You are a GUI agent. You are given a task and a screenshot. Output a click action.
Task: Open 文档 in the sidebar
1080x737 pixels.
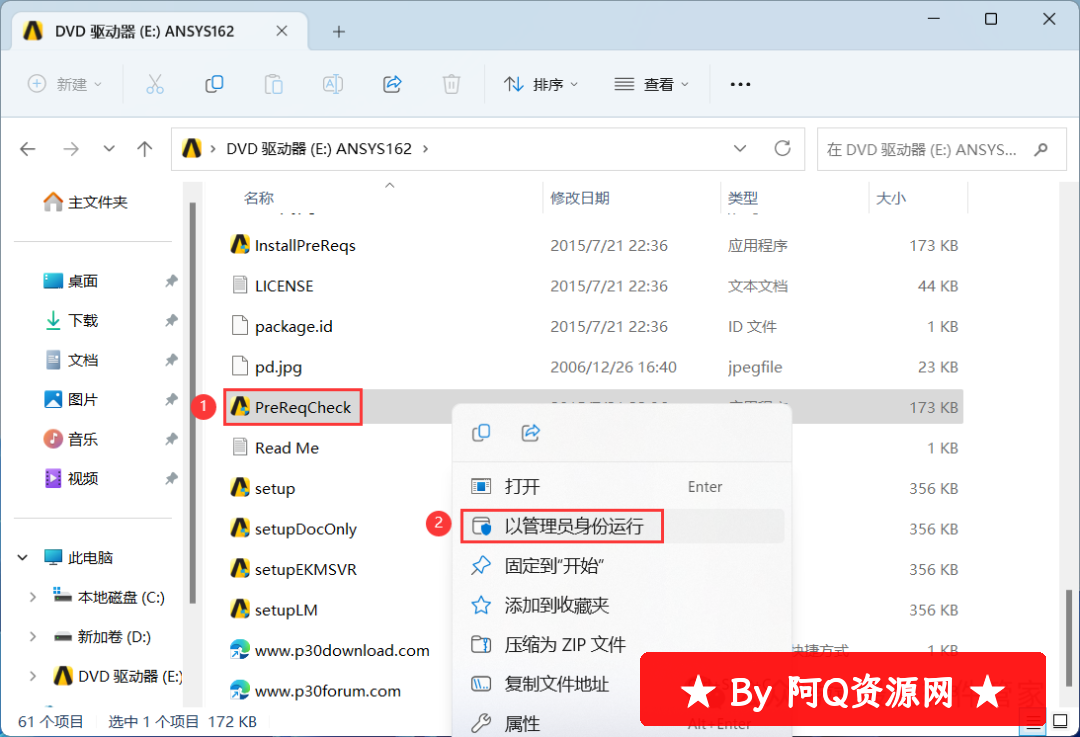(71, 360)
